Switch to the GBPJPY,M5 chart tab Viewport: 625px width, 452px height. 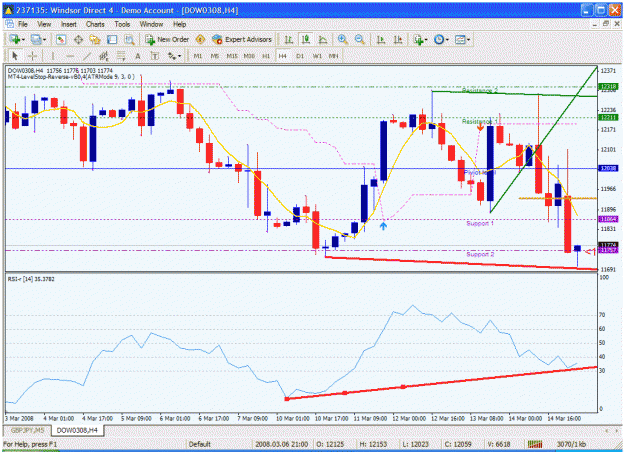[x=28, y=430]
